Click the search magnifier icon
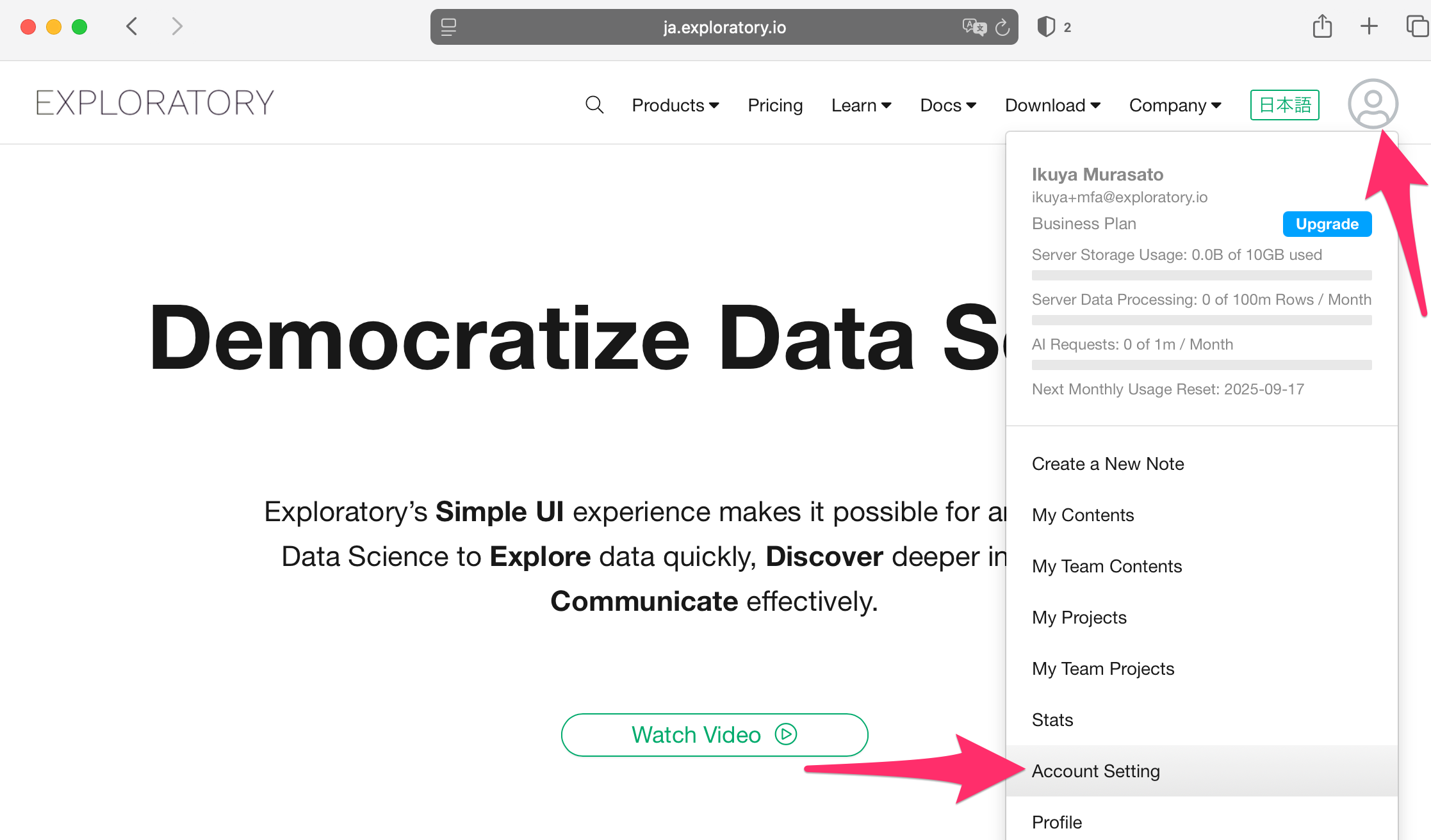The height and width of the screenshot is (840, 1431). pos(594,105)
